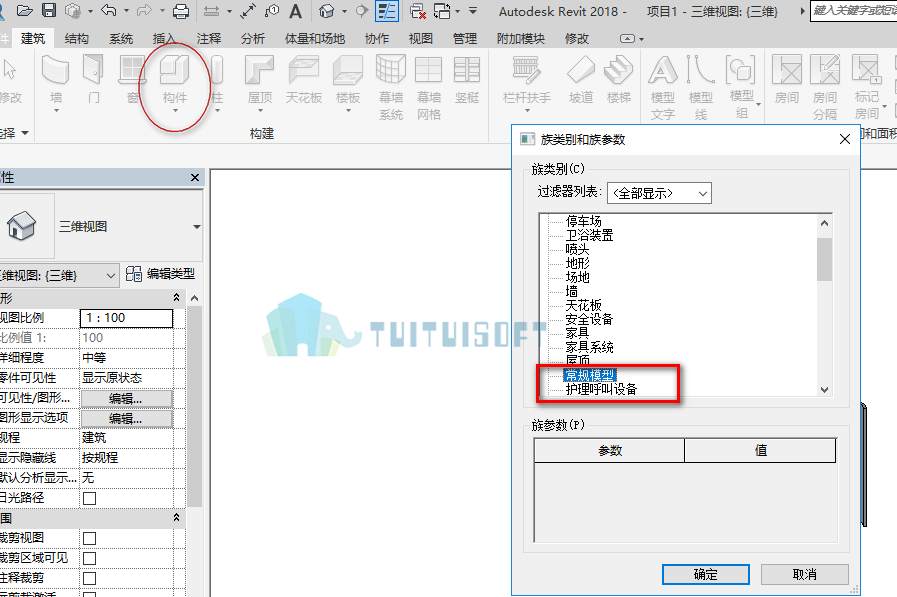Click 编辑... button for 可见性/图形
This screenshot has height=597, width=897.
[126, 398]
